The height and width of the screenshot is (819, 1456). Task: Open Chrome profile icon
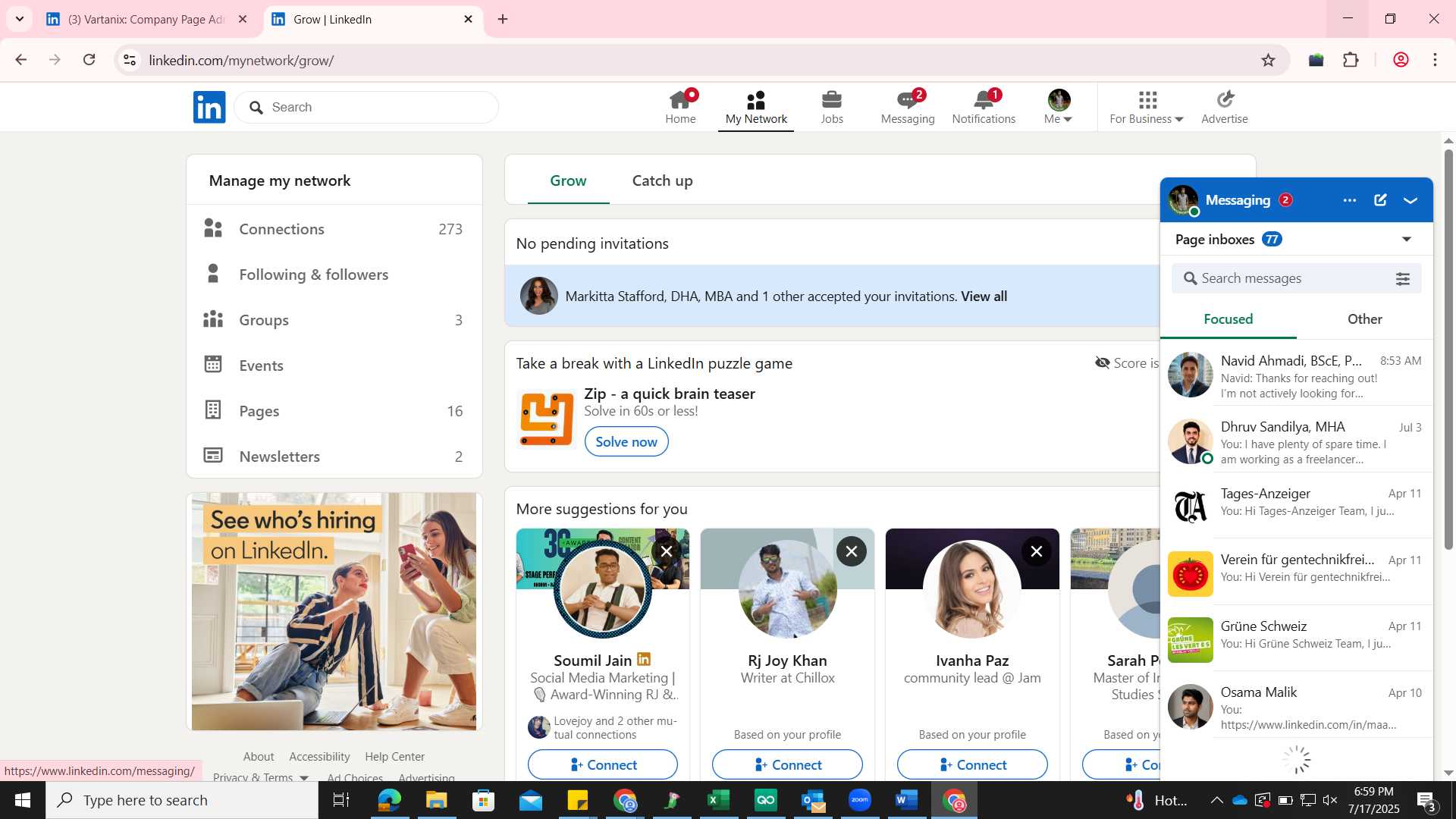[1401, 60]
